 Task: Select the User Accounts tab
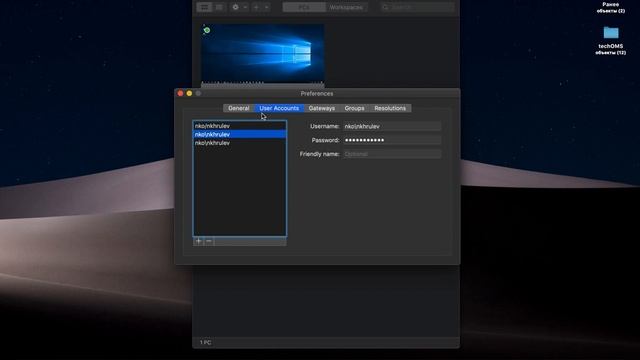279,108
